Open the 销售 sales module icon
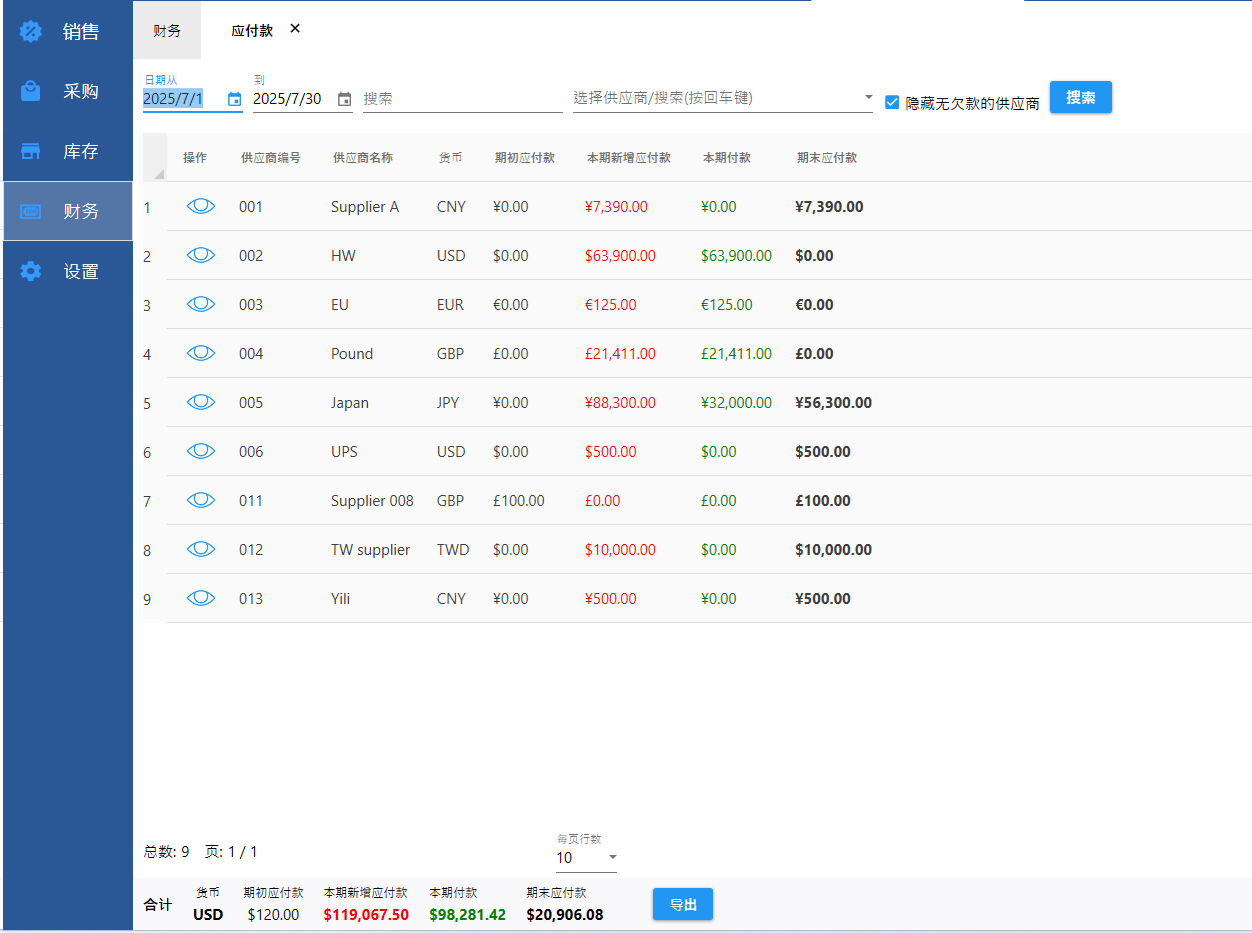This screenshot has width=1252, height=933. click(31, 31)
